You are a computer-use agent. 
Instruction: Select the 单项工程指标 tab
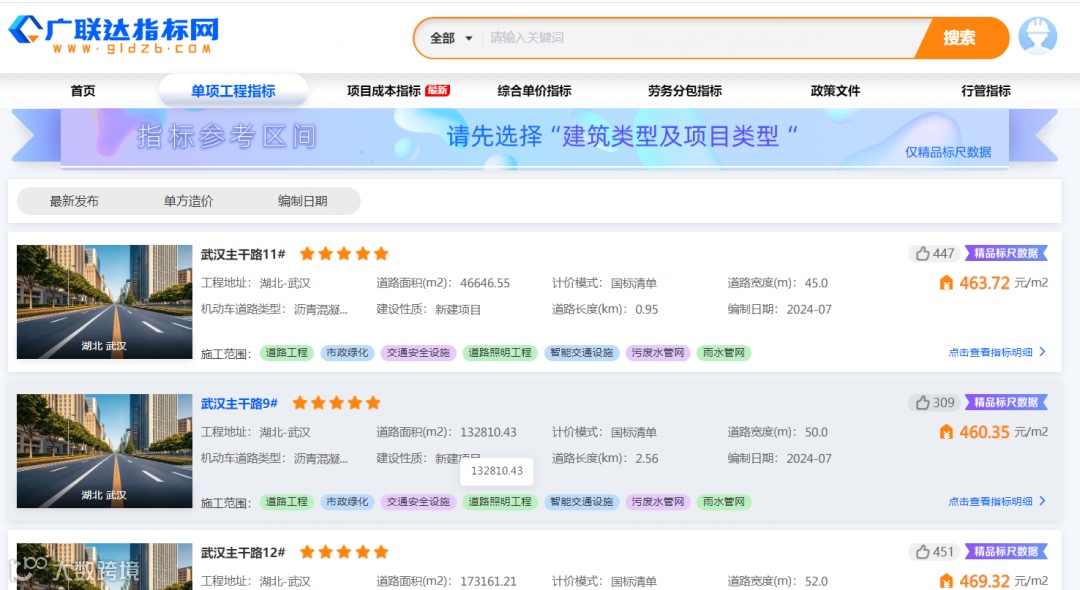point(233,91)
